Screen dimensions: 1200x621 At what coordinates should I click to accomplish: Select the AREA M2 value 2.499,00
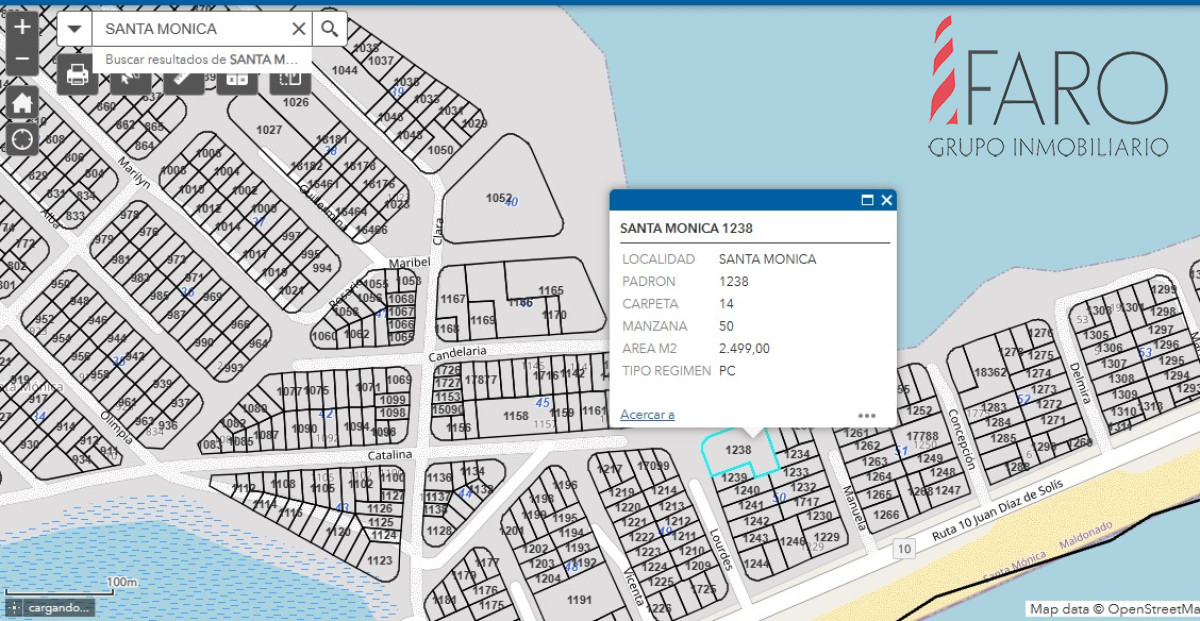coord(744,348)
